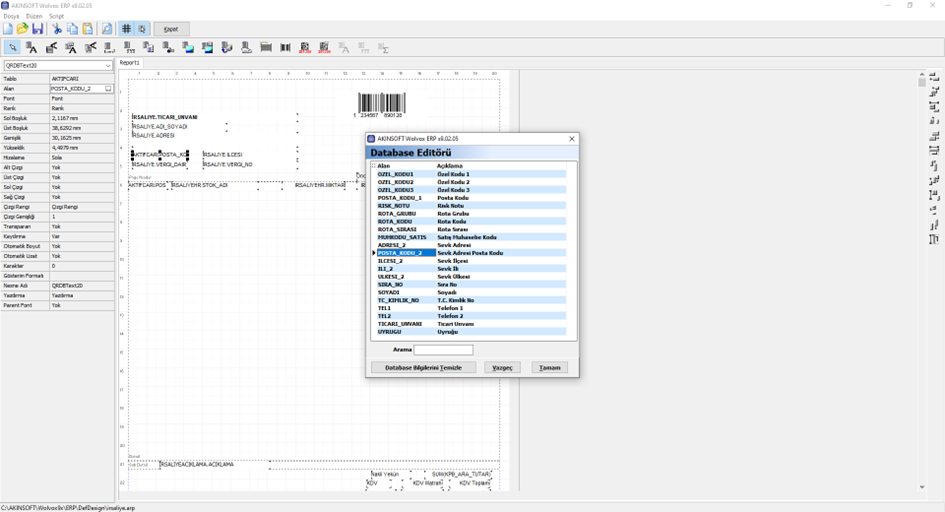Select the pointer selection tool
Viewport: 945px width, 512px height.
pos(12,48)
